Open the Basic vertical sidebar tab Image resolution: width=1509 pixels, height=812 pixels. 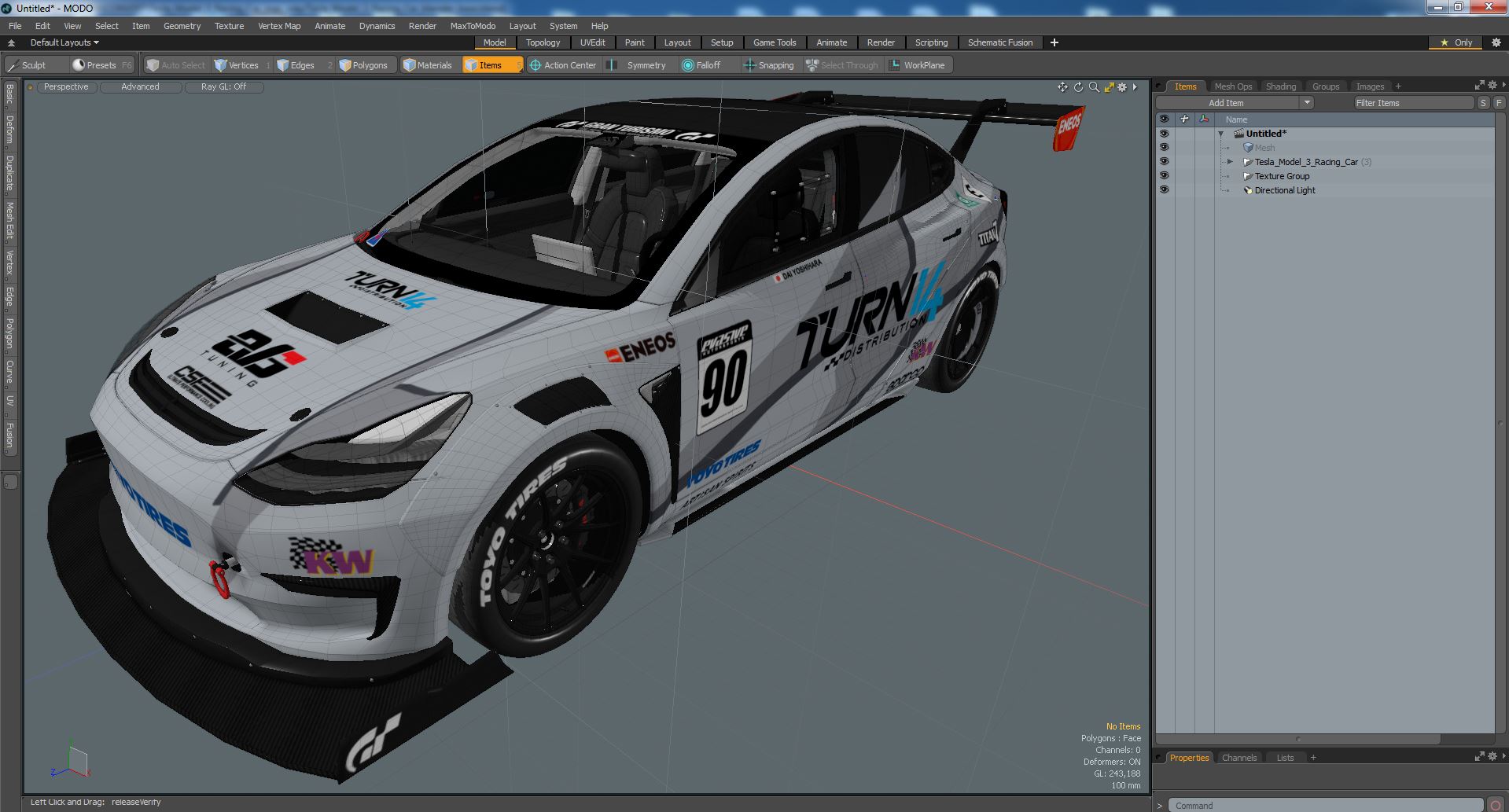[10, 95]
